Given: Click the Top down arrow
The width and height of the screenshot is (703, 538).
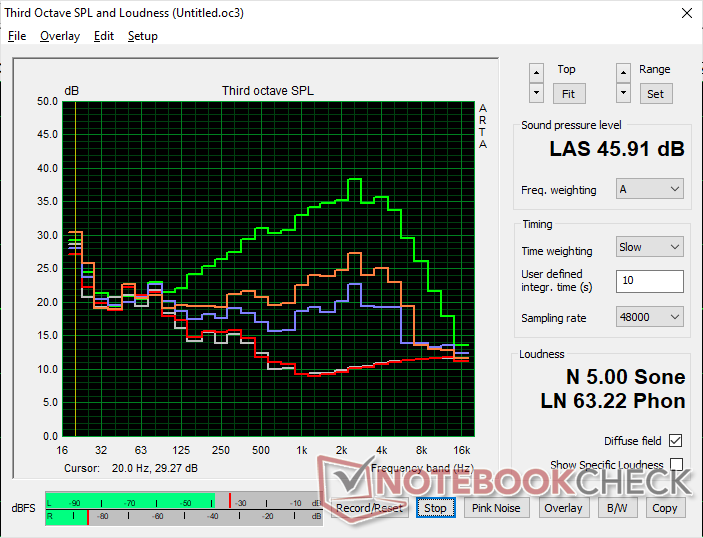Looking at the screenshot, I should [x=537, y=93].
